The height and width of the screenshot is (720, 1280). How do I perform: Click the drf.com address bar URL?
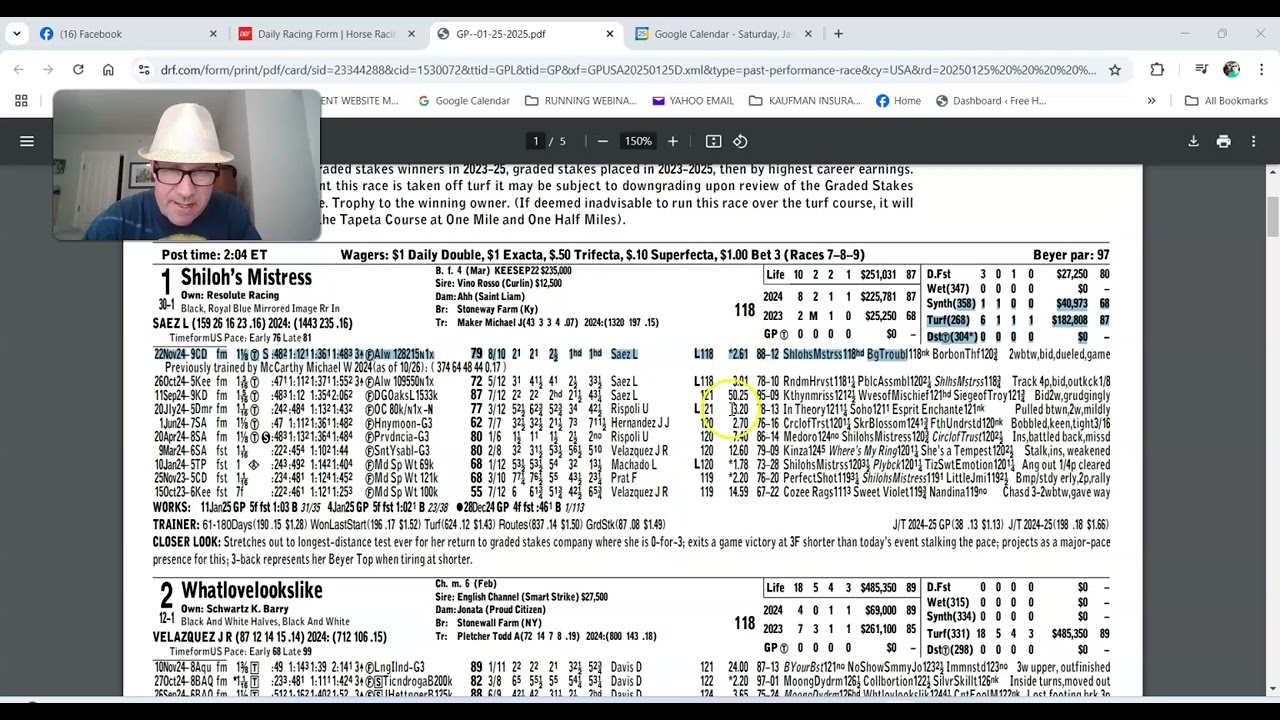[x=628, y=70]
